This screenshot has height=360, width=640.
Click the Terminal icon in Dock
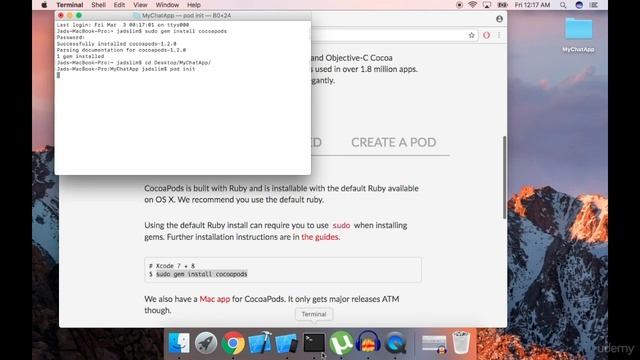[x=314, y=342]
